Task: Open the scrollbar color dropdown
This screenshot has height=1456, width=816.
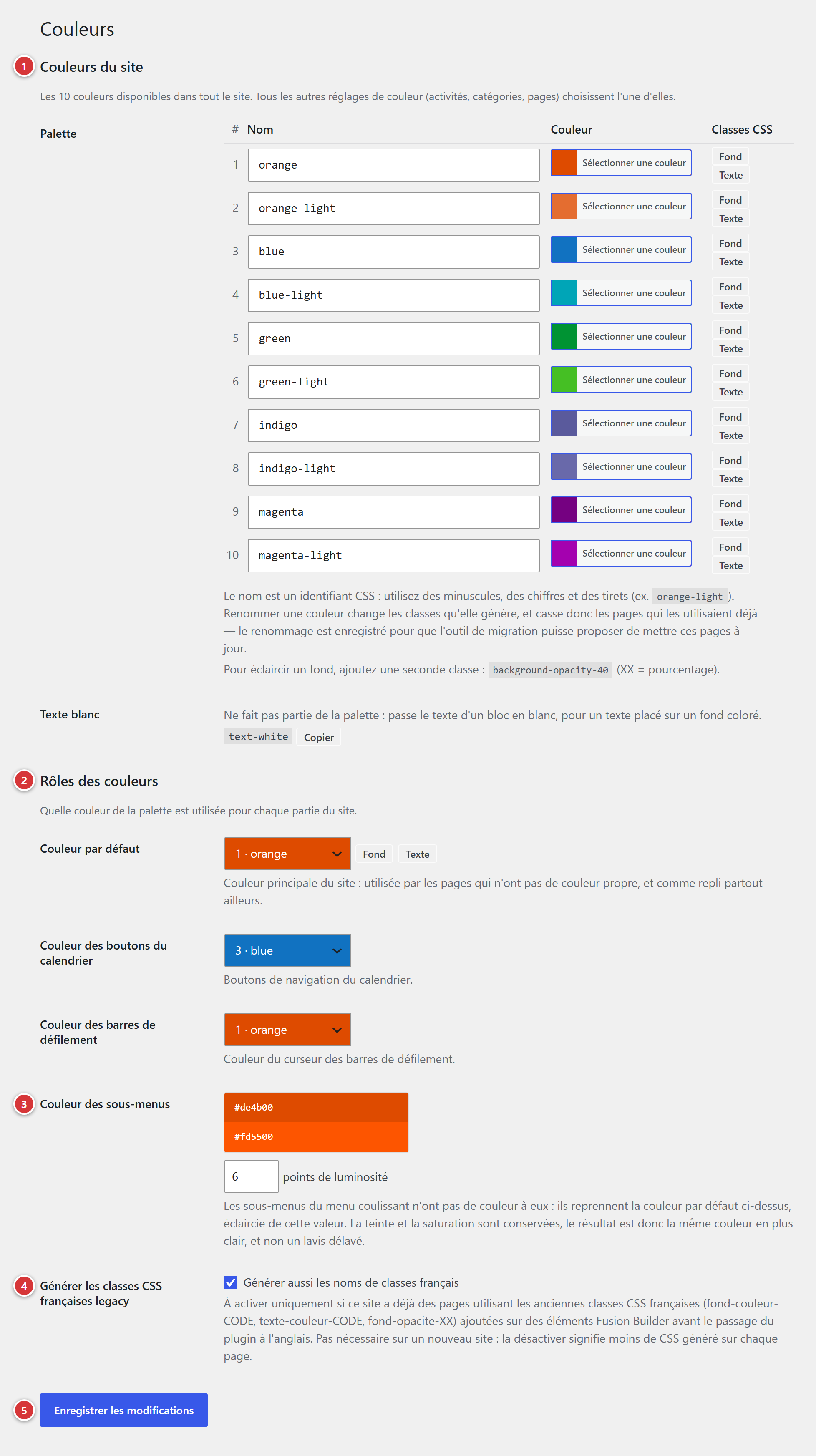Action: pos(287,1029)
